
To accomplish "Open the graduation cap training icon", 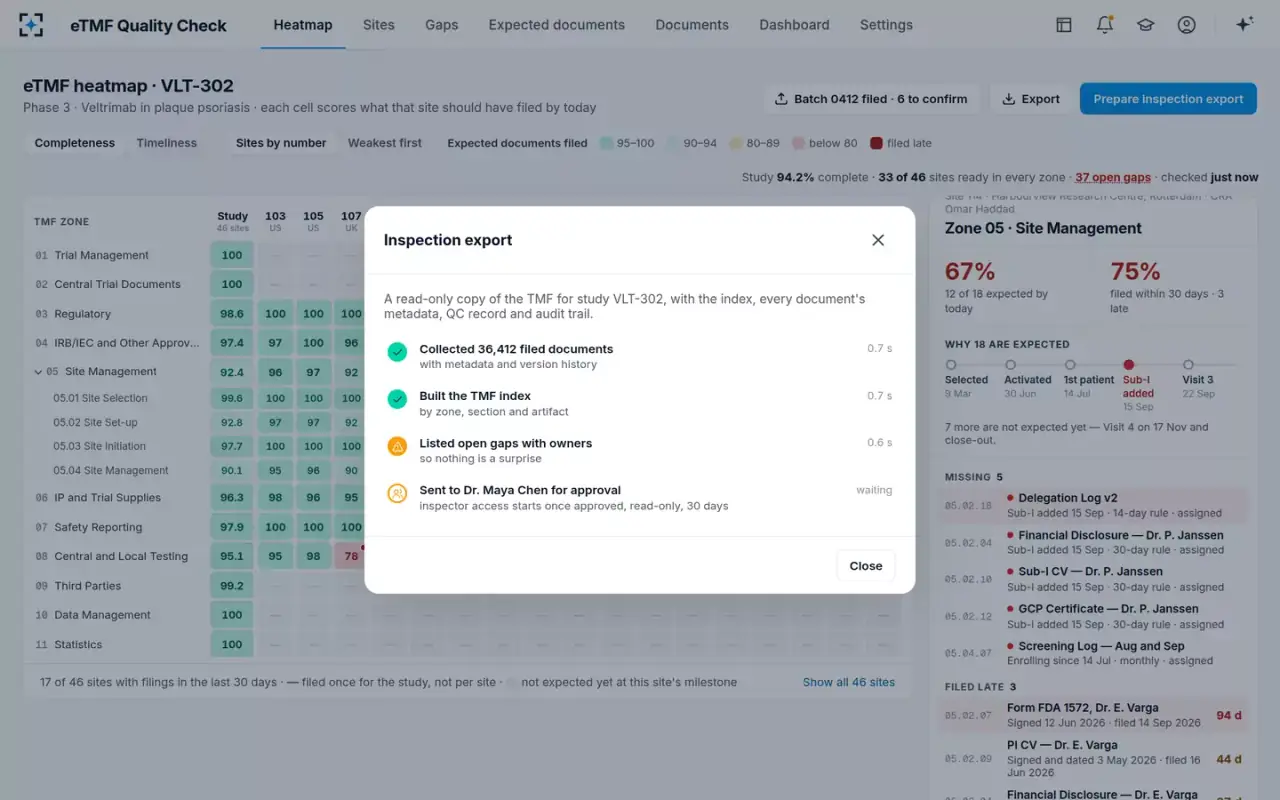I will tap(1145, 25).
